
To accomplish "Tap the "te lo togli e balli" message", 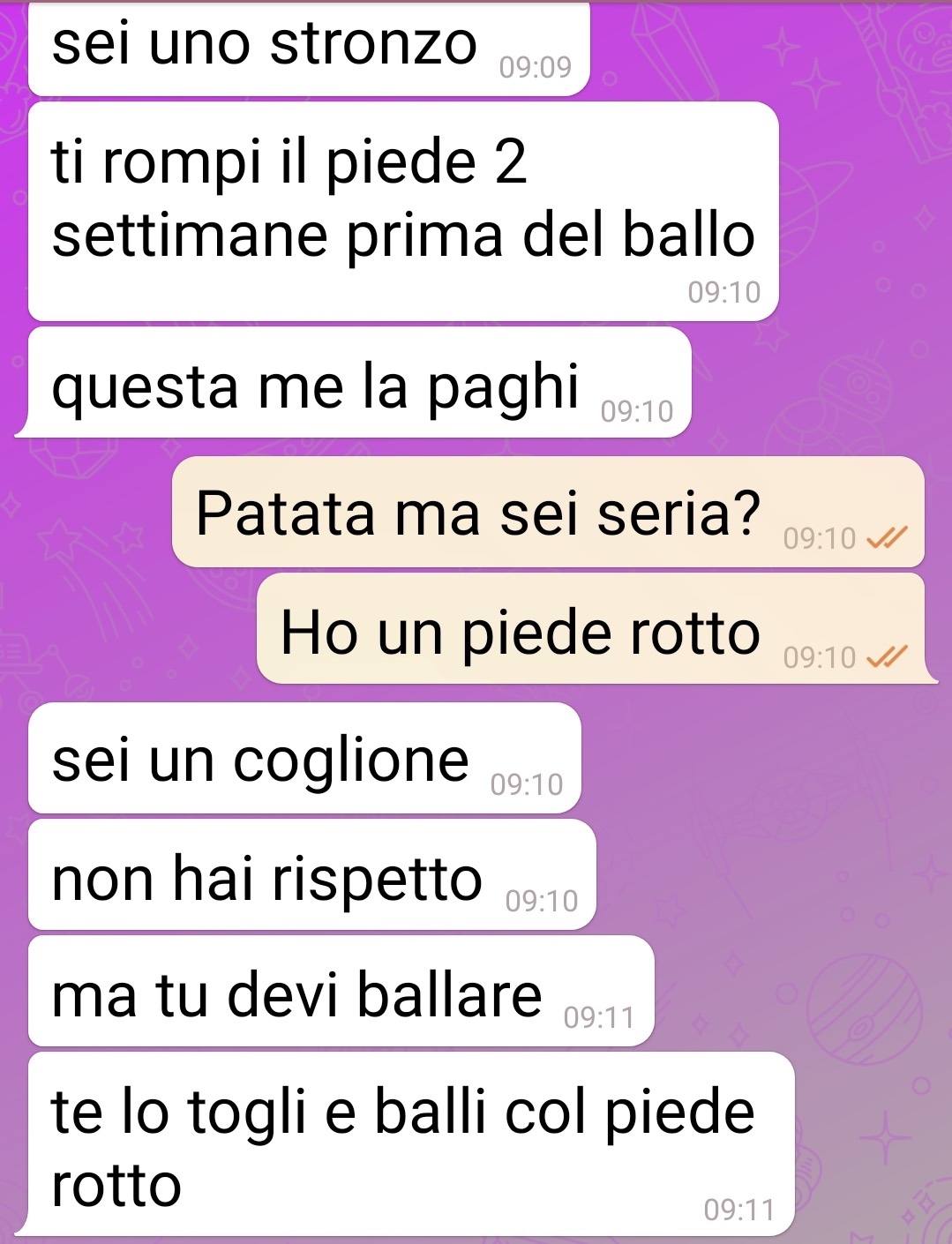I will [411, 1143].
